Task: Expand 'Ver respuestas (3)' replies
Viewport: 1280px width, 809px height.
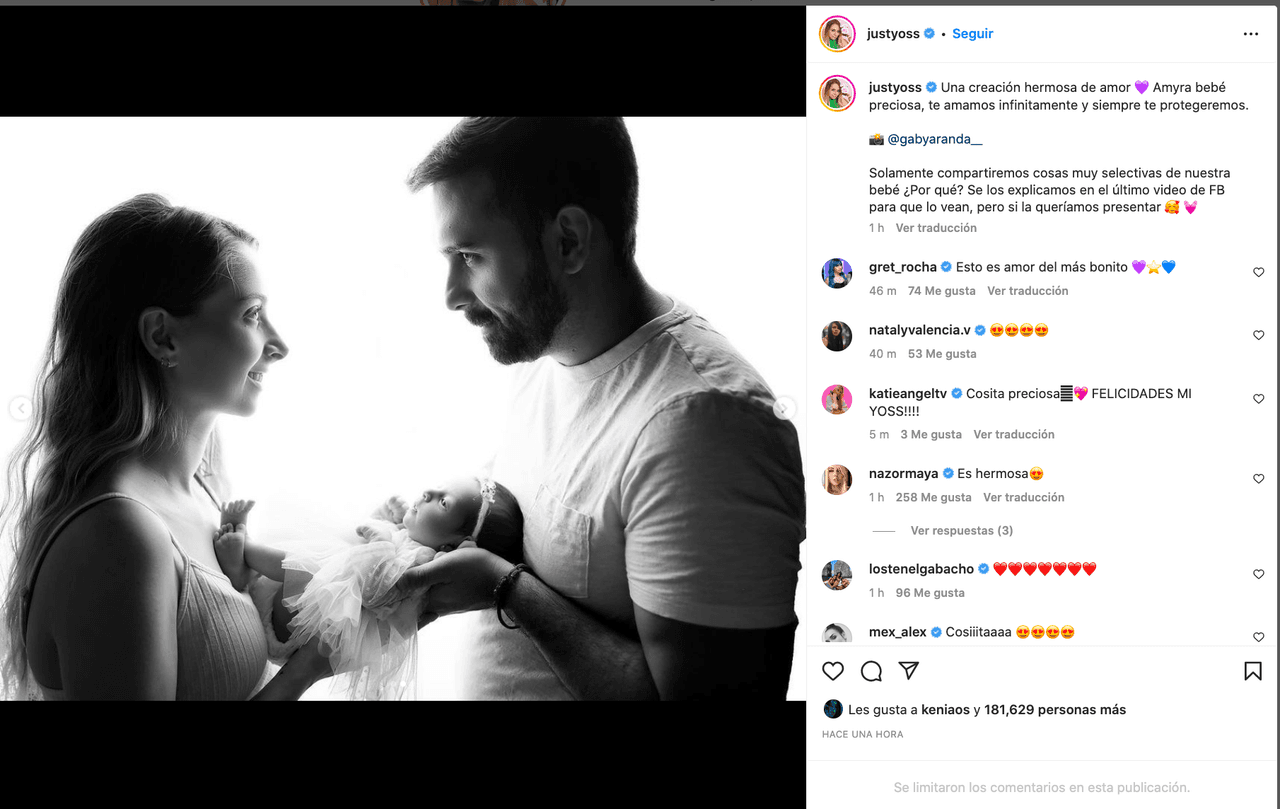Action: click(961, 531)
